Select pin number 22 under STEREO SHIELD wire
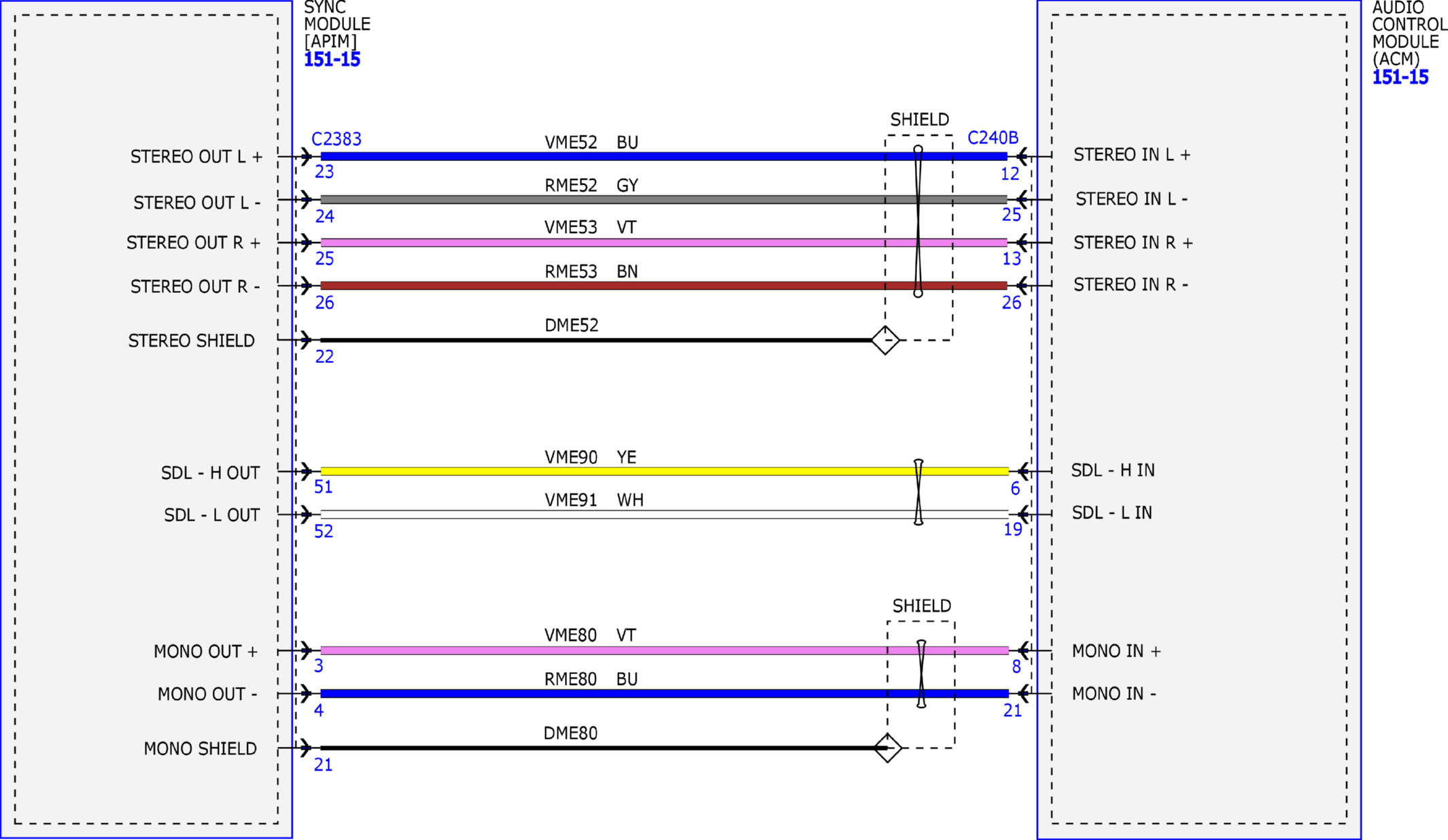This screenshot has height=840, width=1448. click(x=324, y=357)
